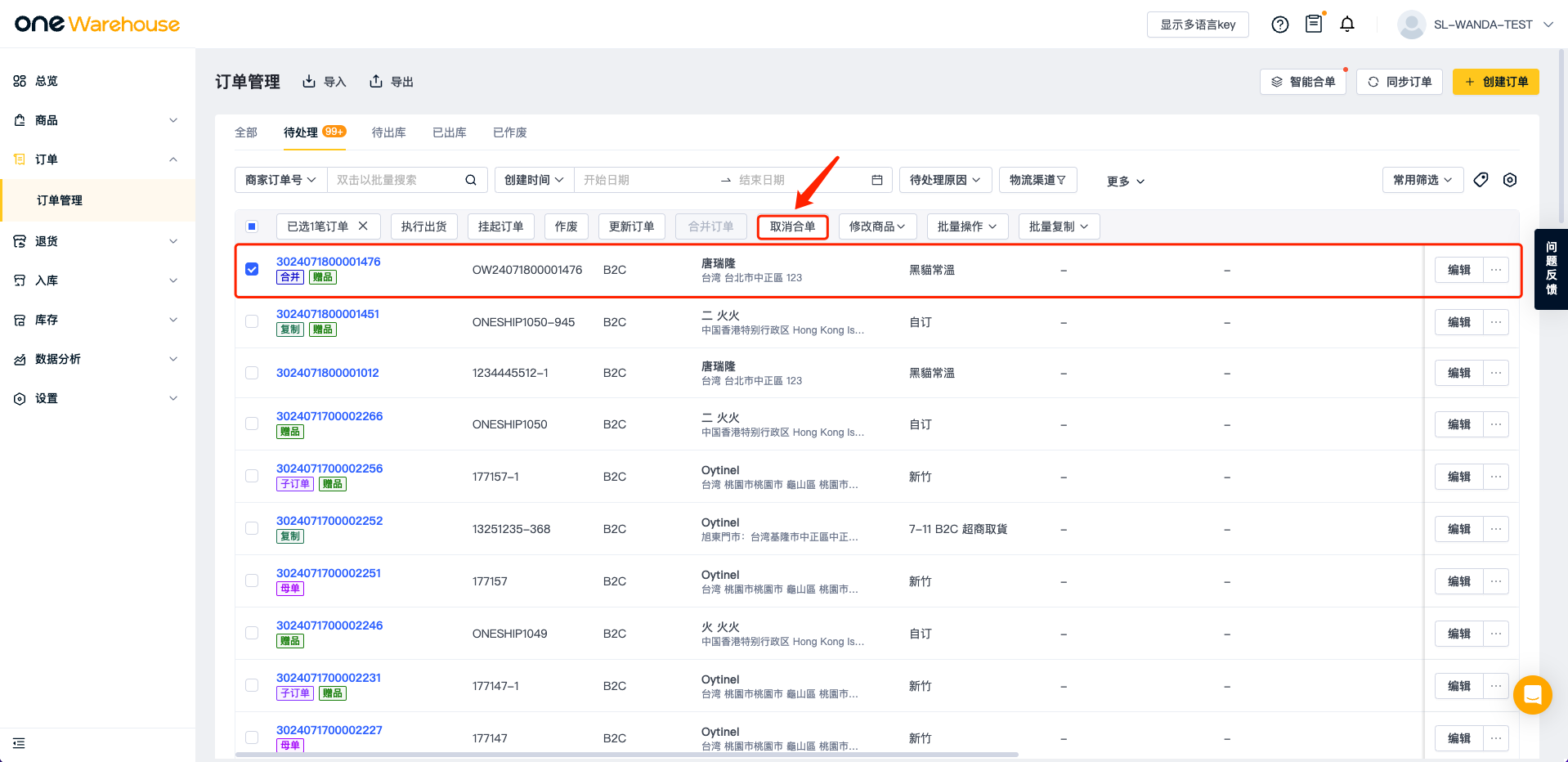Open the orange chat support bubble
This screenshot has width=1568, height=762.
pyautogui.click(x=1532, y=695)
